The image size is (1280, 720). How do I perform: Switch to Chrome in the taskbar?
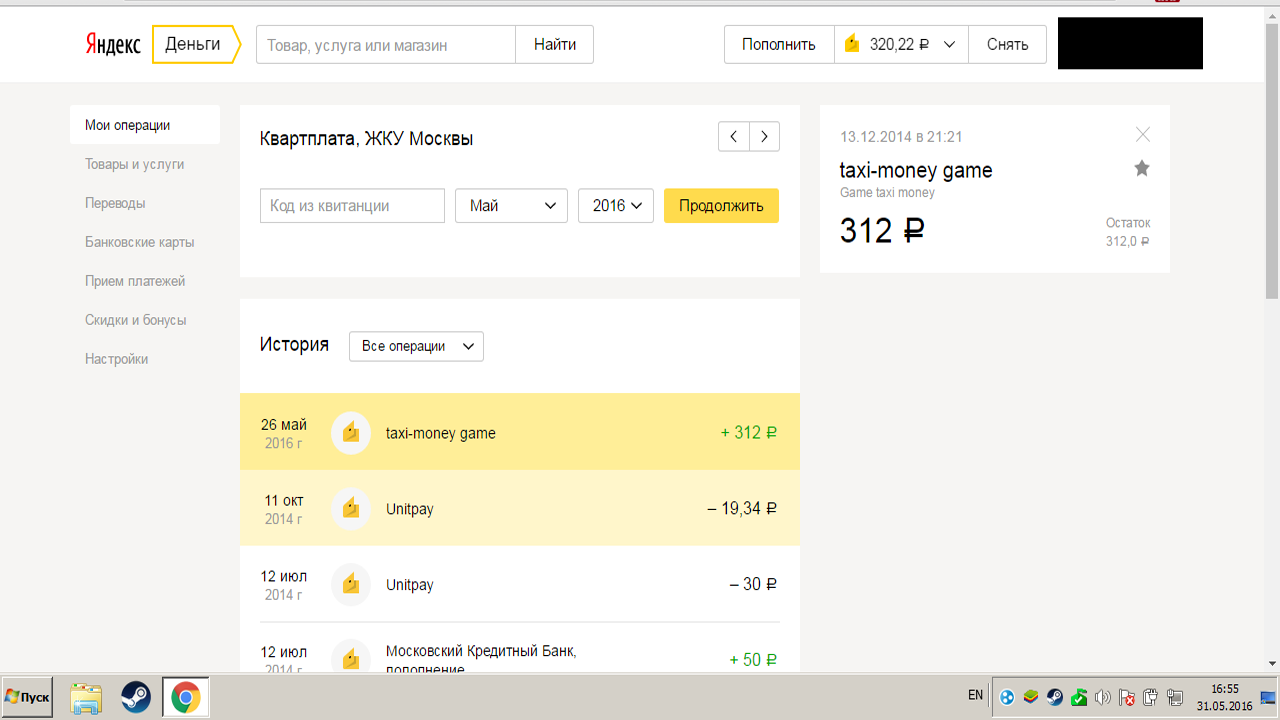click(185, 697)
